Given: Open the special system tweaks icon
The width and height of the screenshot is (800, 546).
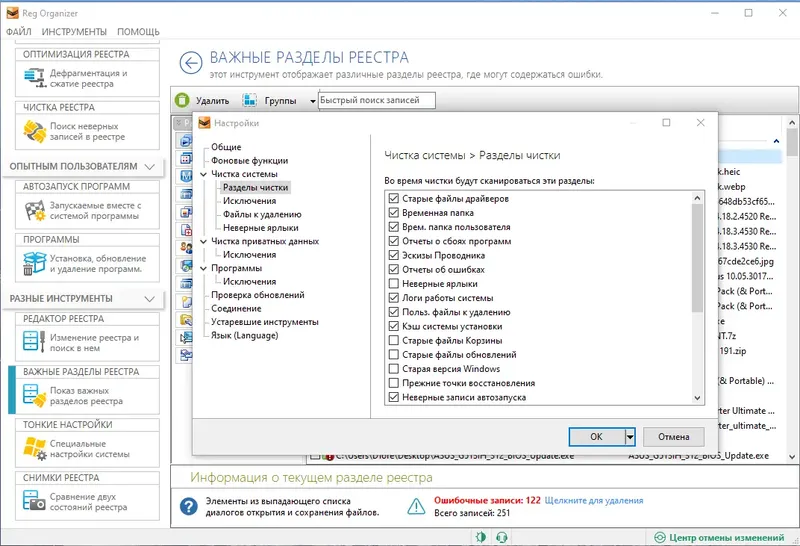Looking at the screenshot, I should coord(35,449).
